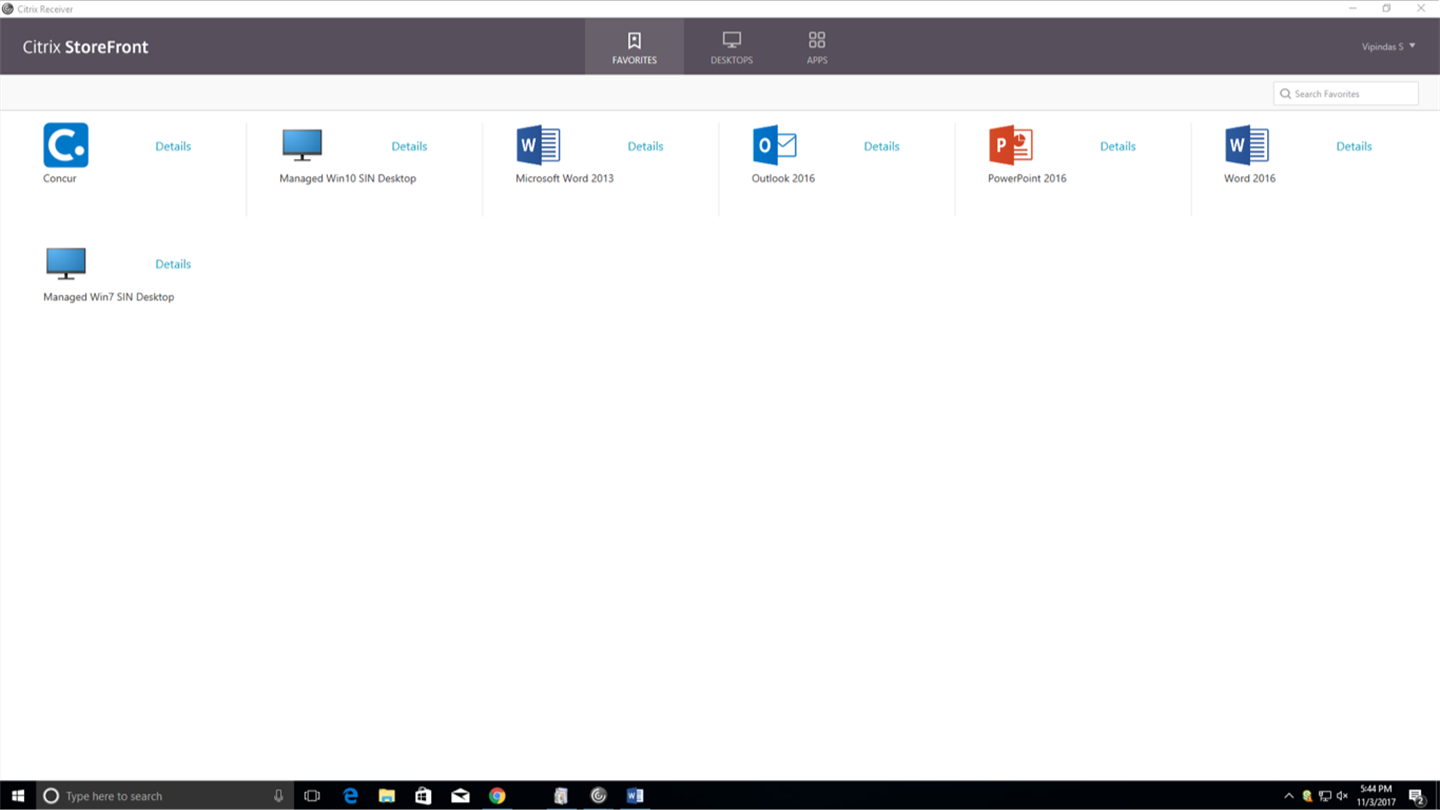Image resolution: width=1440 pixels, height=810 pixels.
Task: Open the Mail app from the taskbar
Action: coord(460,796)
